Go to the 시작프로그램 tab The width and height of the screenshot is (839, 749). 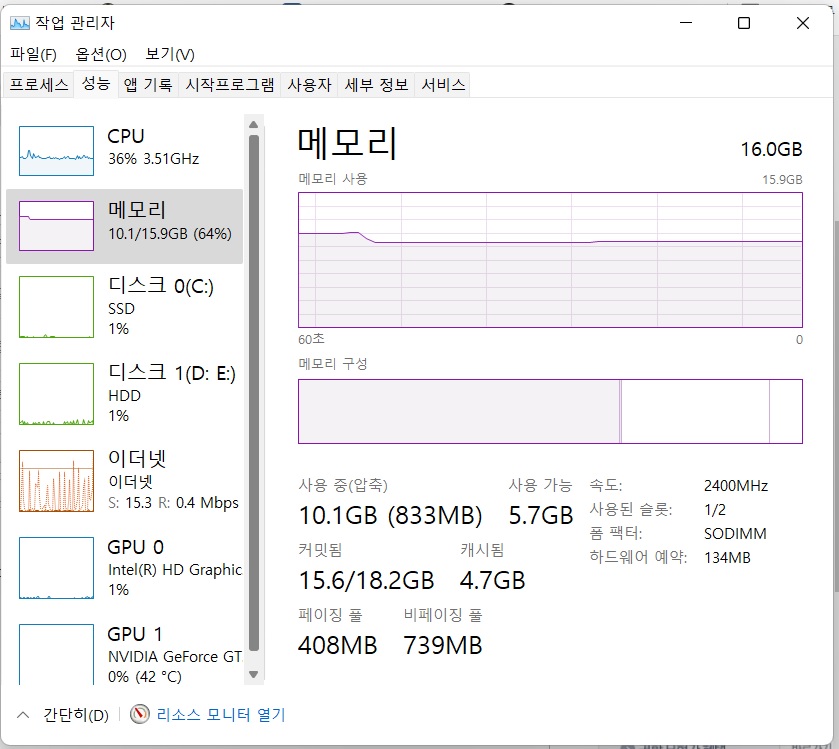click(229, 85)
